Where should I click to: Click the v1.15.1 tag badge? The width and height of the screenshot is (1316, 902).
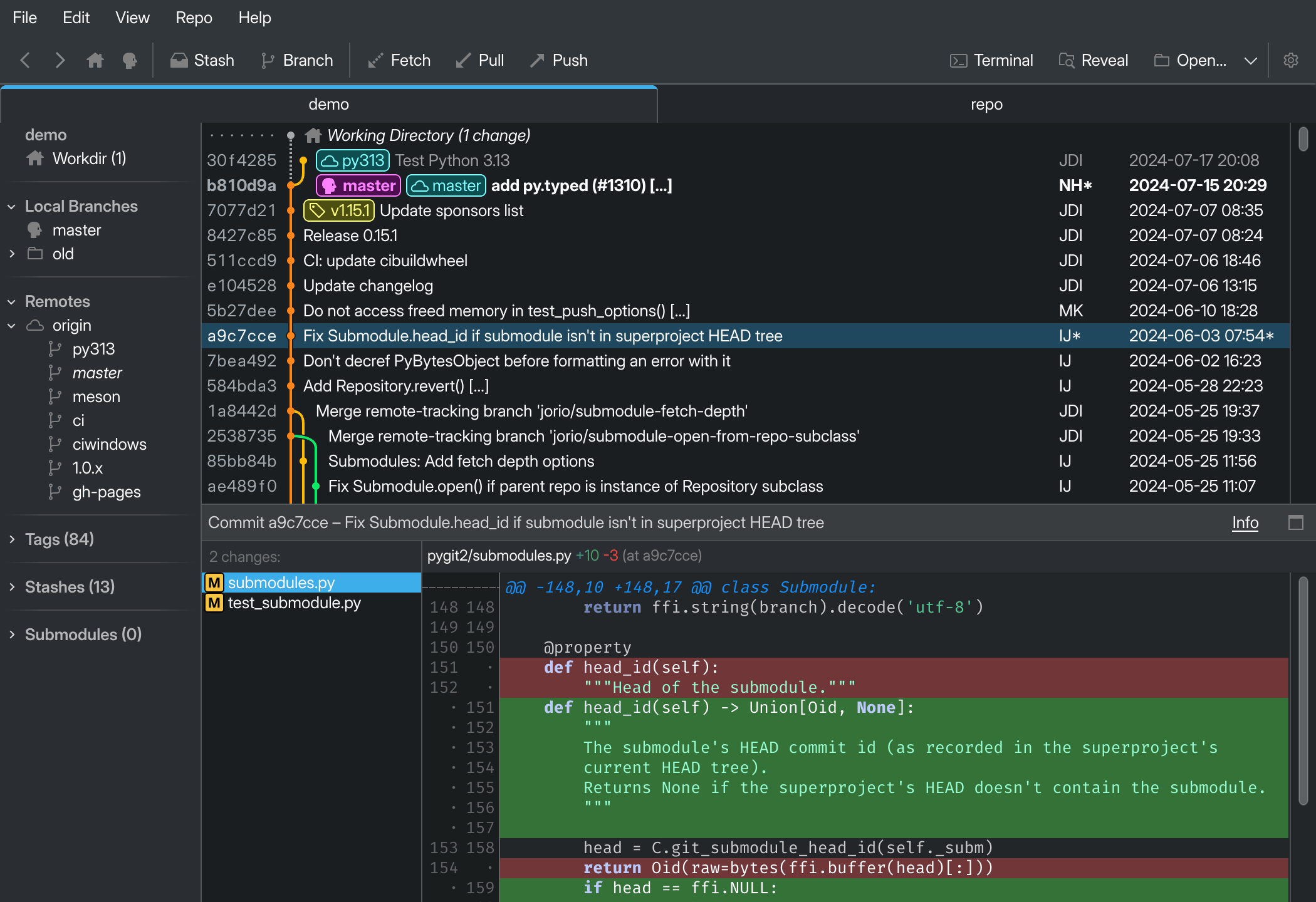coord(339,210)
